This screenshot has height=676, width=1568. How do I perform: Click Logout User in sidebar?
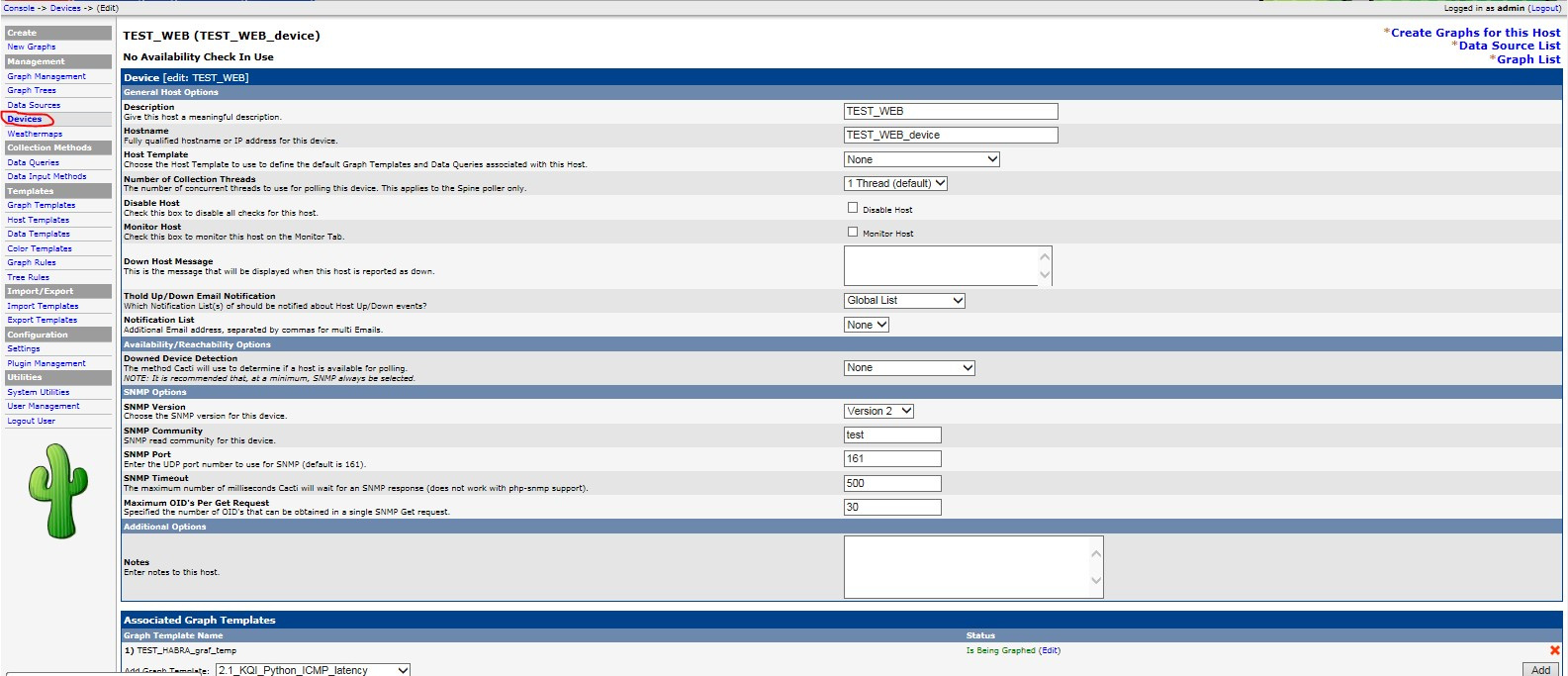[32, 421]
